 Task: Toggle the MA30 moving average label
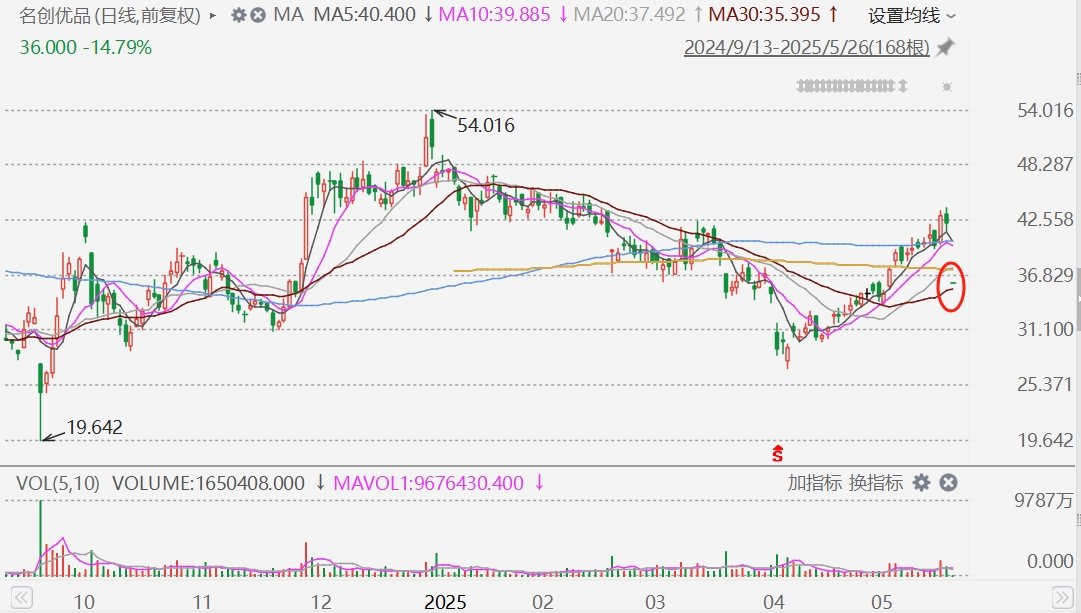(x=765, y=14)
